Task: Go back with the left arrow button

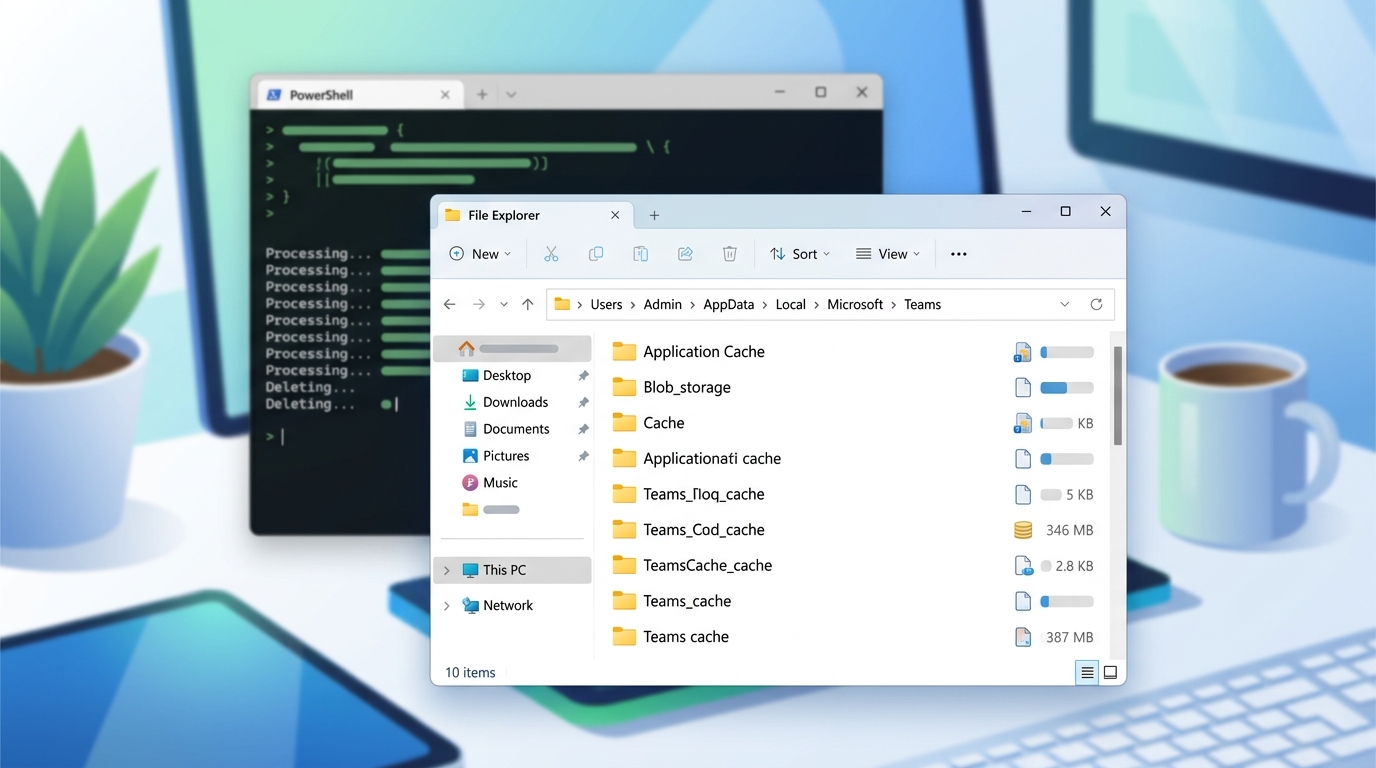Action: 450,304
